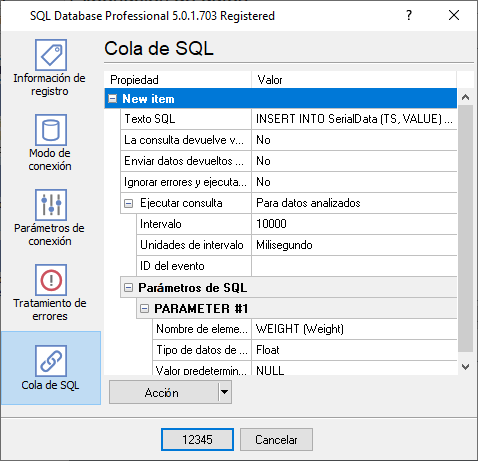Collapse the New item group

coord(113,99)
